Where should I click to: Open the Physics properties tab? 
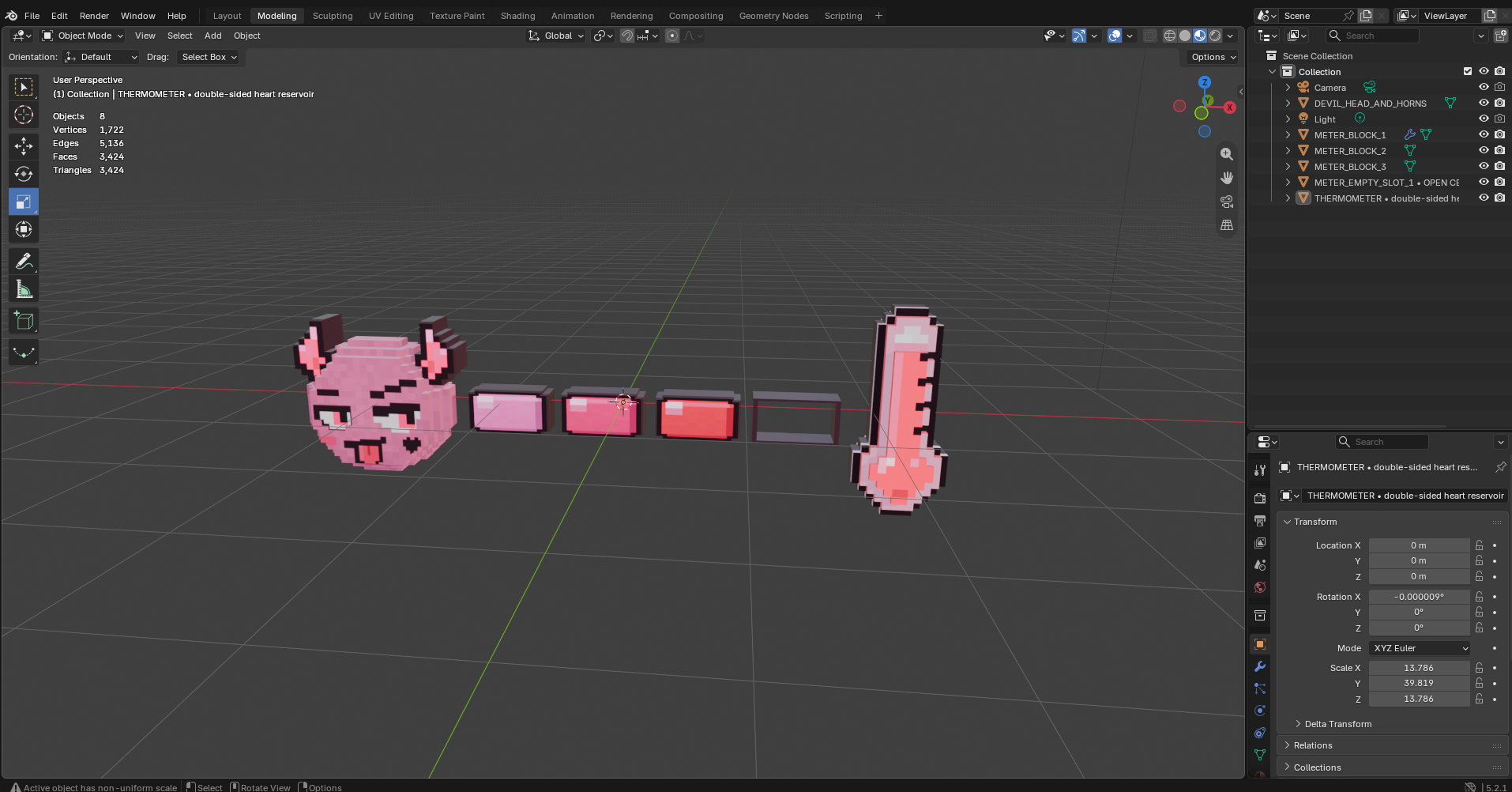1260,711
